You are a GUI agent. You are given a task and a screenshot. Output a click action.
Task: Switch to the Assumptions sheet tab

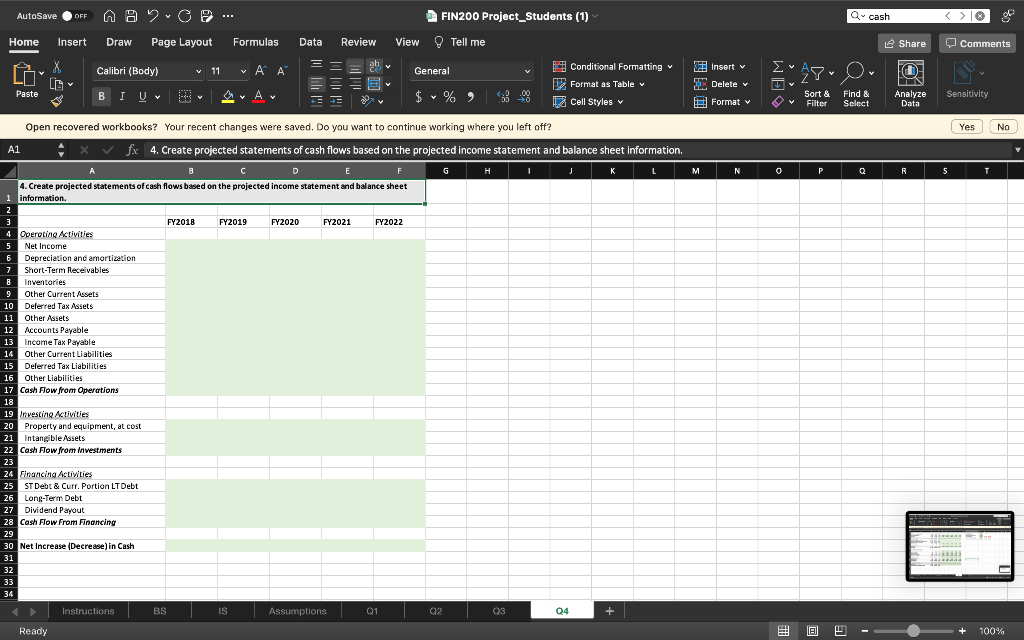point(298,610)
